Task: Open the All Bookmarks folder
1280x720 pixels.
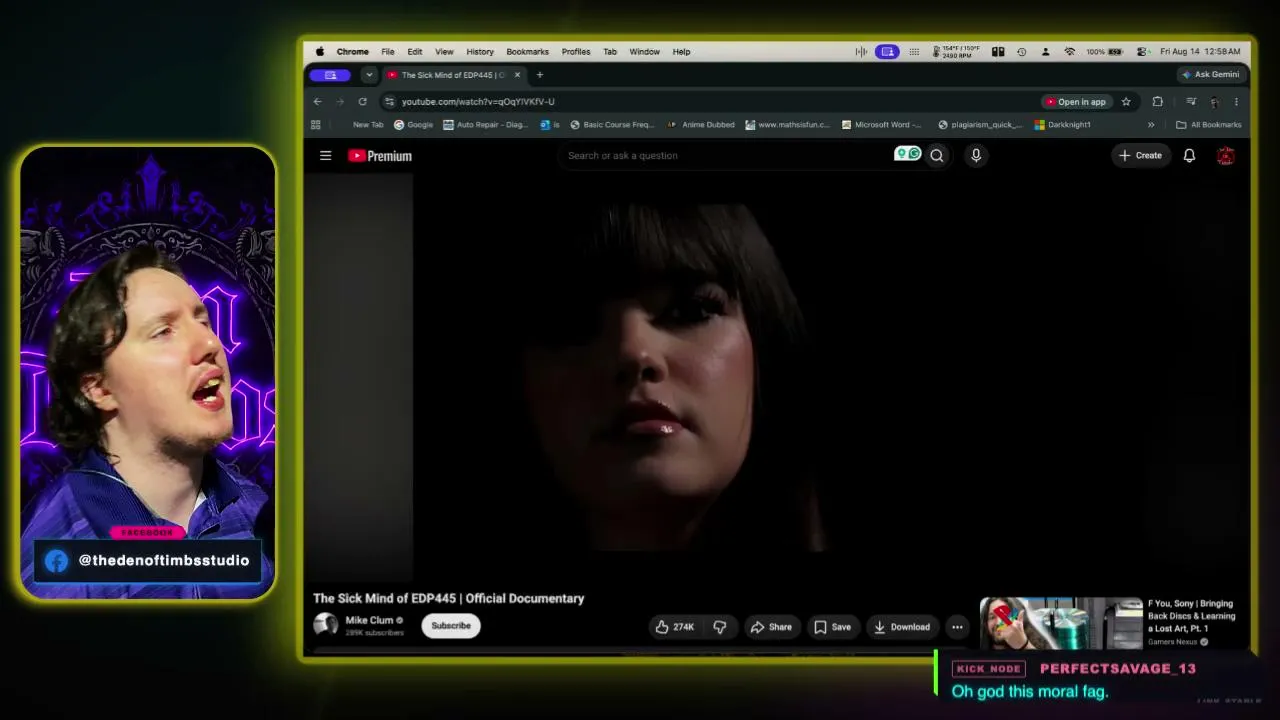Action: point(1208,125)
